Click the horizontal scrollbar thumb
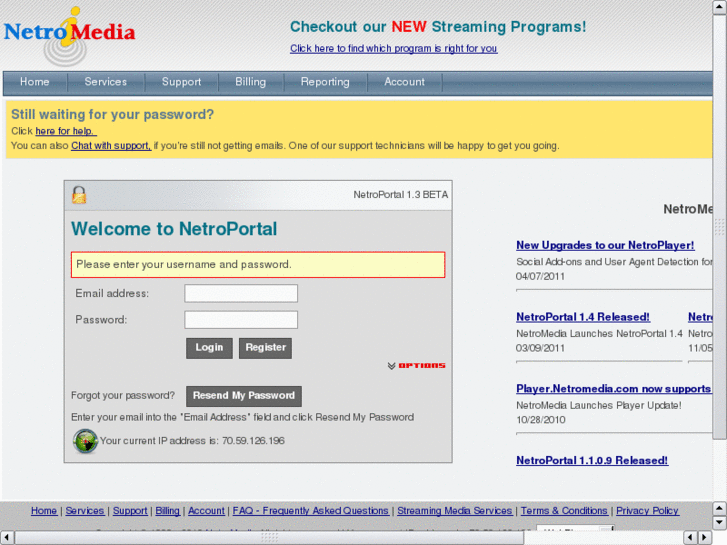 (269, 538)
